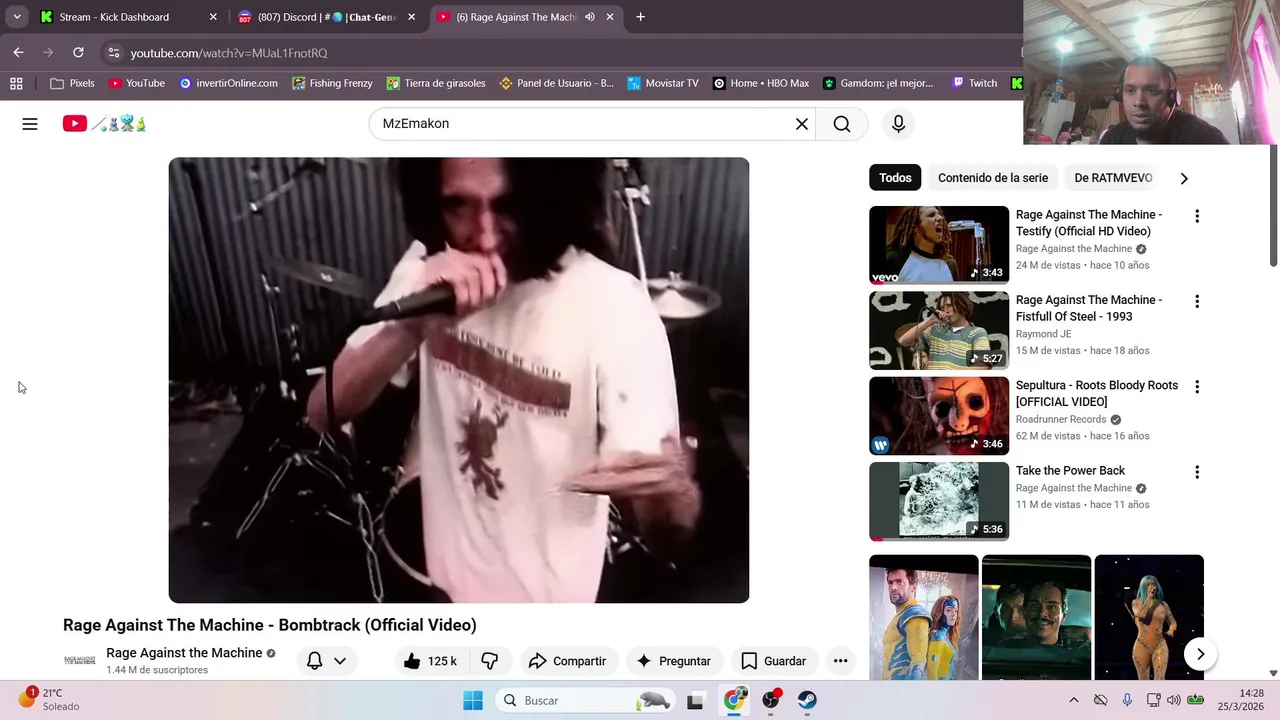
Task: Go back with the browser back arrow
Action: point(18,53)
